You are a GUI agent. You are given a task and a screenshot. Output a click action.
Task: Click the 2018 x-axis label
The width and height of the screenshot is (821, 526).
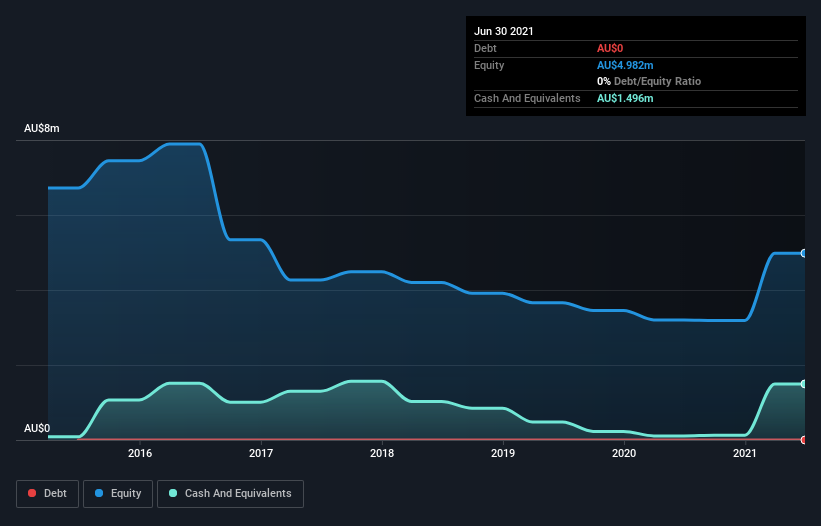tap(382, 453)
